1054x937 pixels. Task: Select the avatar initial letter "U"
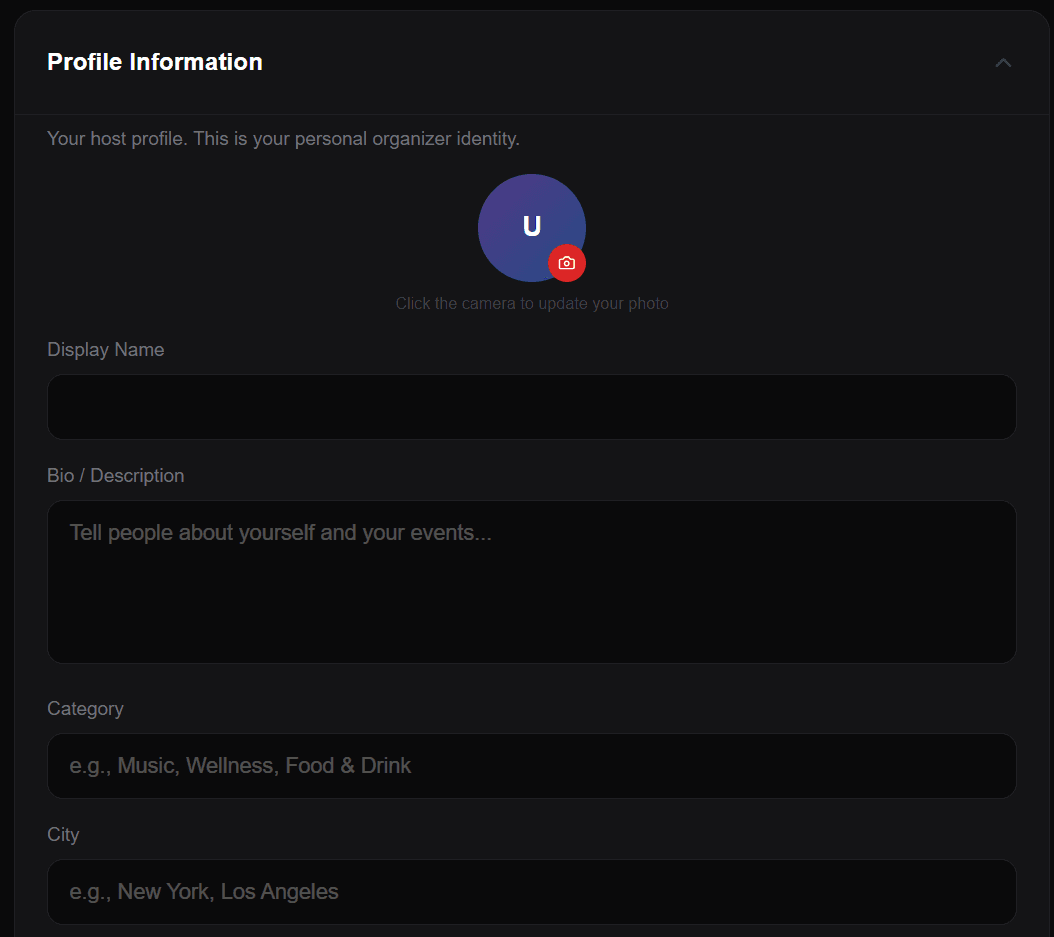click(532, 227)
